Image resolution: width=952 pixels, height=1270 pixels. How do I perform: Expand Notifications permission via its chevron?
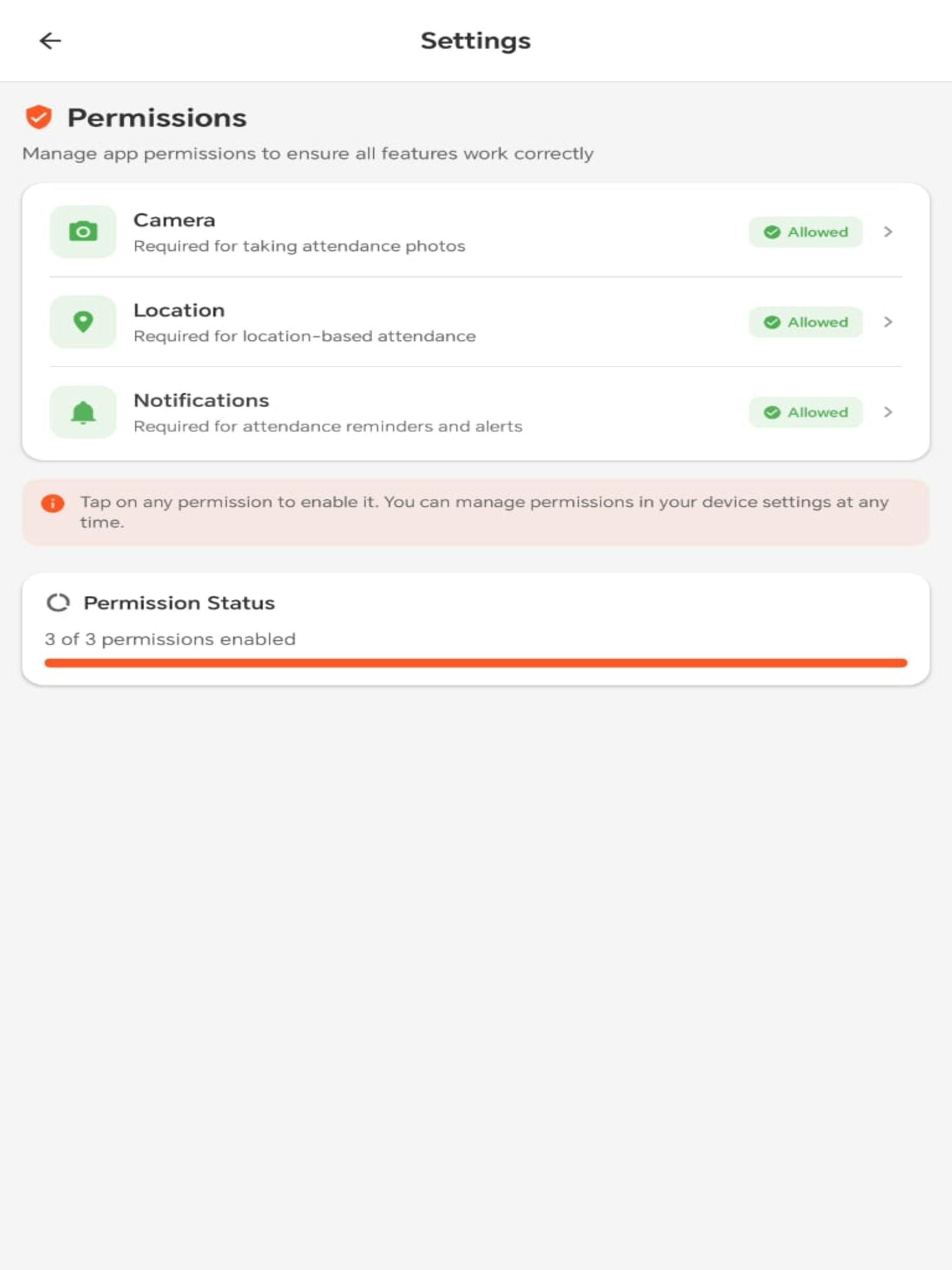tap(888, 412)
